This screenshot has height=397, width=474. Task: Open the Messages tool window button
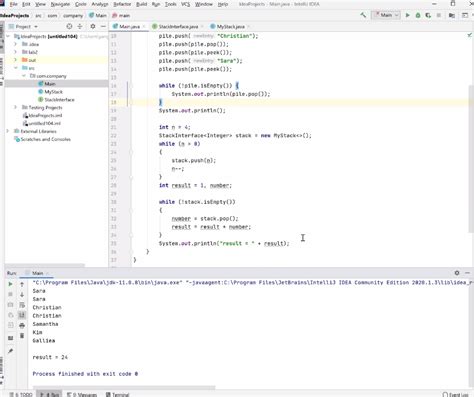(82, 394)
